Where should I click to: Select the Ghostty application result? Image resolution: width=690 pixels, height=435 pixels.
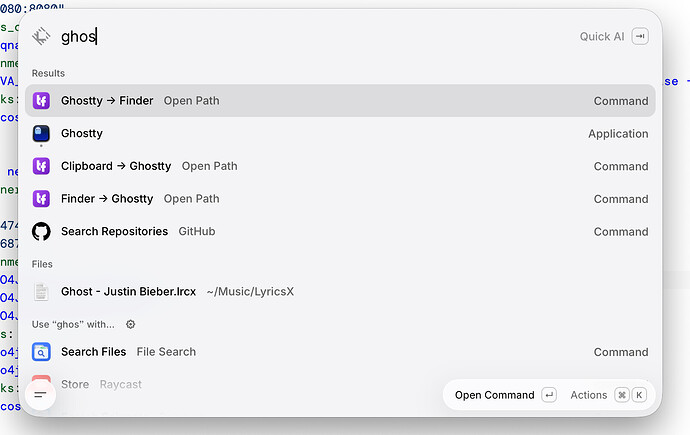pos(340,134)
